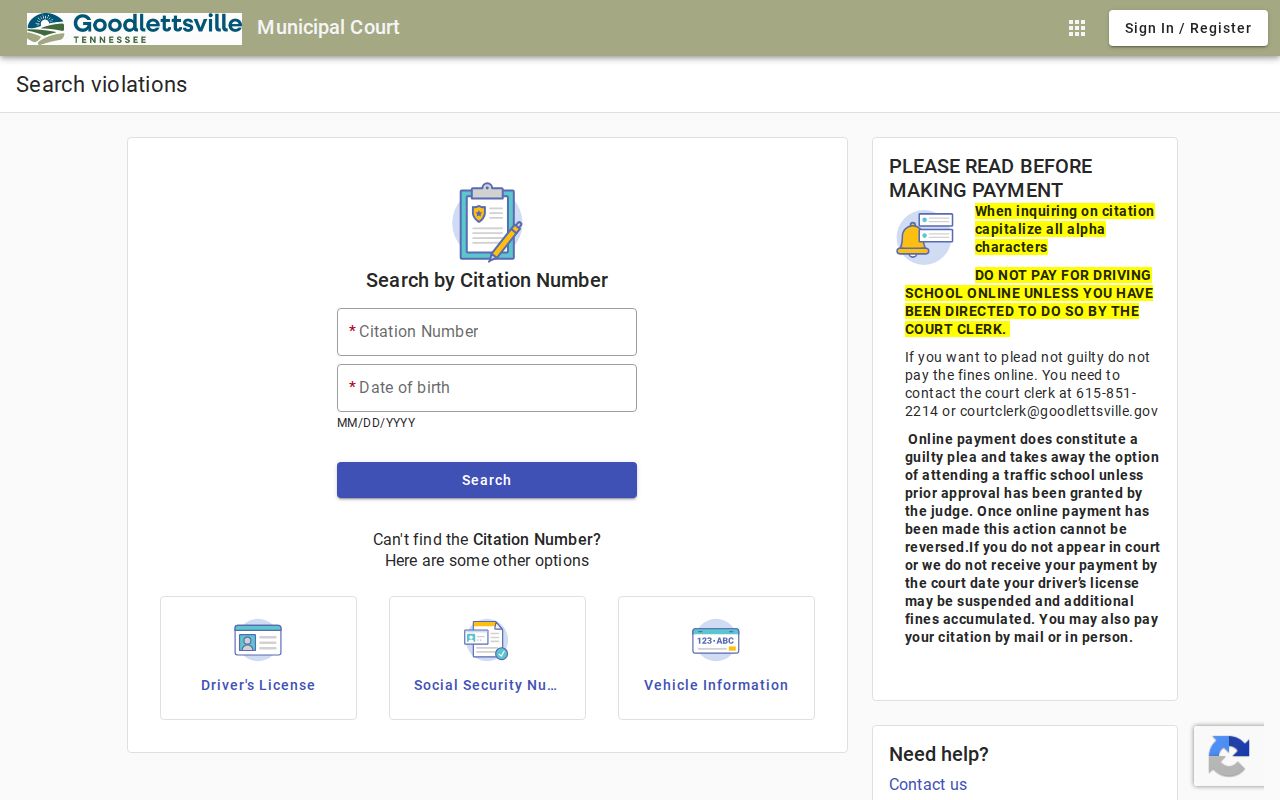The image size is (1280, 800).
Task: Open the Social Security Number search option
Action: tap(487, 658)
